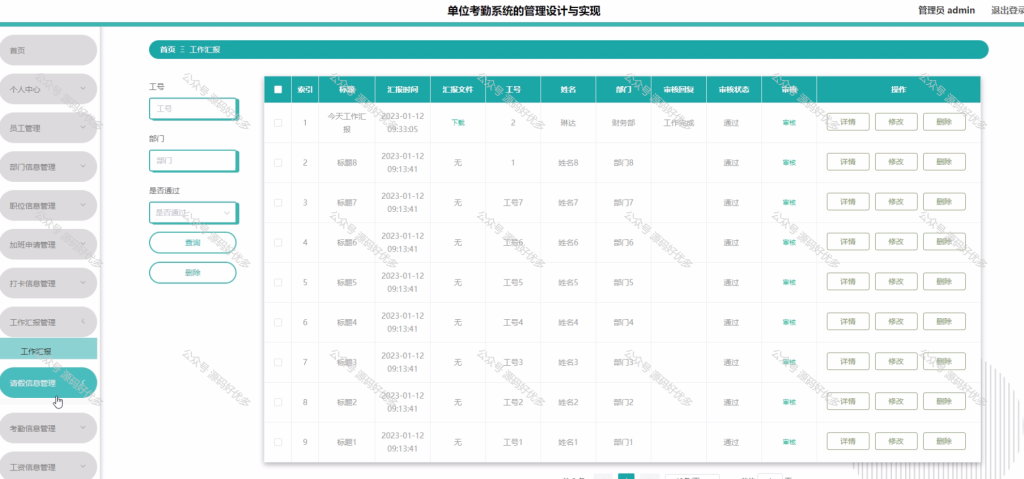
Task: Open the 工资信息管理 sidebar menu
Action: 48,467
